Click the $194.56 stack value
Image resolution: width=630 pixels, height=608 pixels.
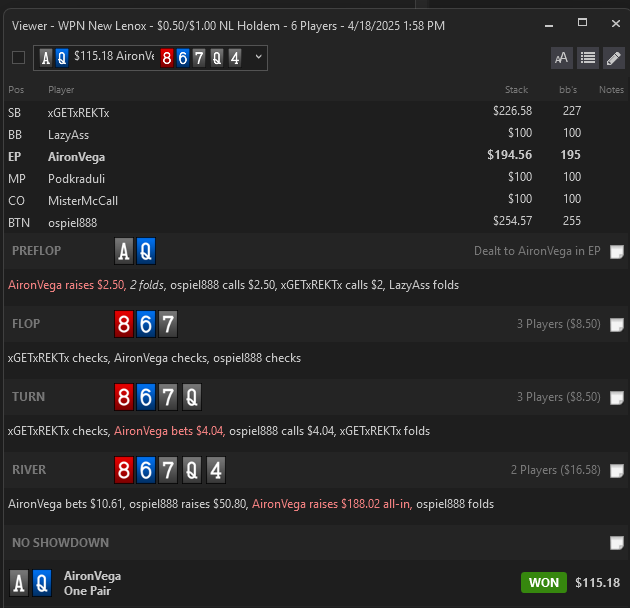509,155
